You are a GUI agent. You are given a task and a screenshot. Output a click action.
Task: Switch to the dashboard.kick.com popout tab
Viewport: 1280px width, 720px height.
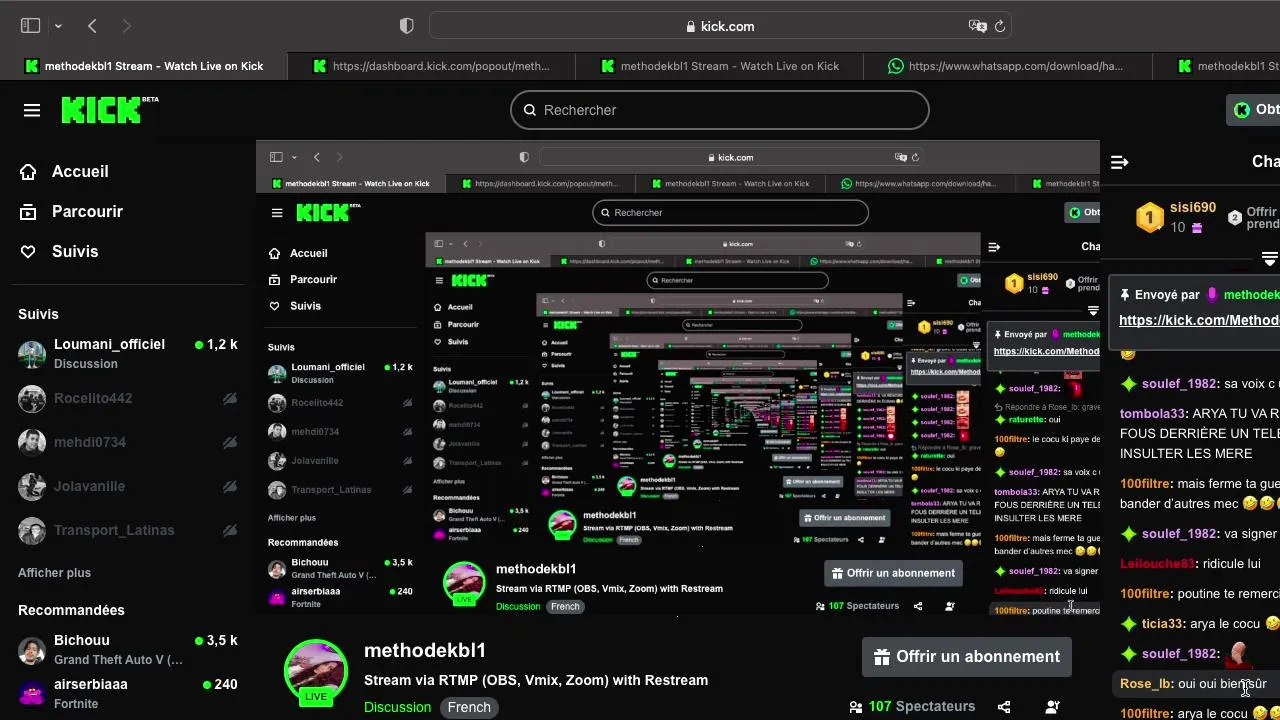pos(431,66)
